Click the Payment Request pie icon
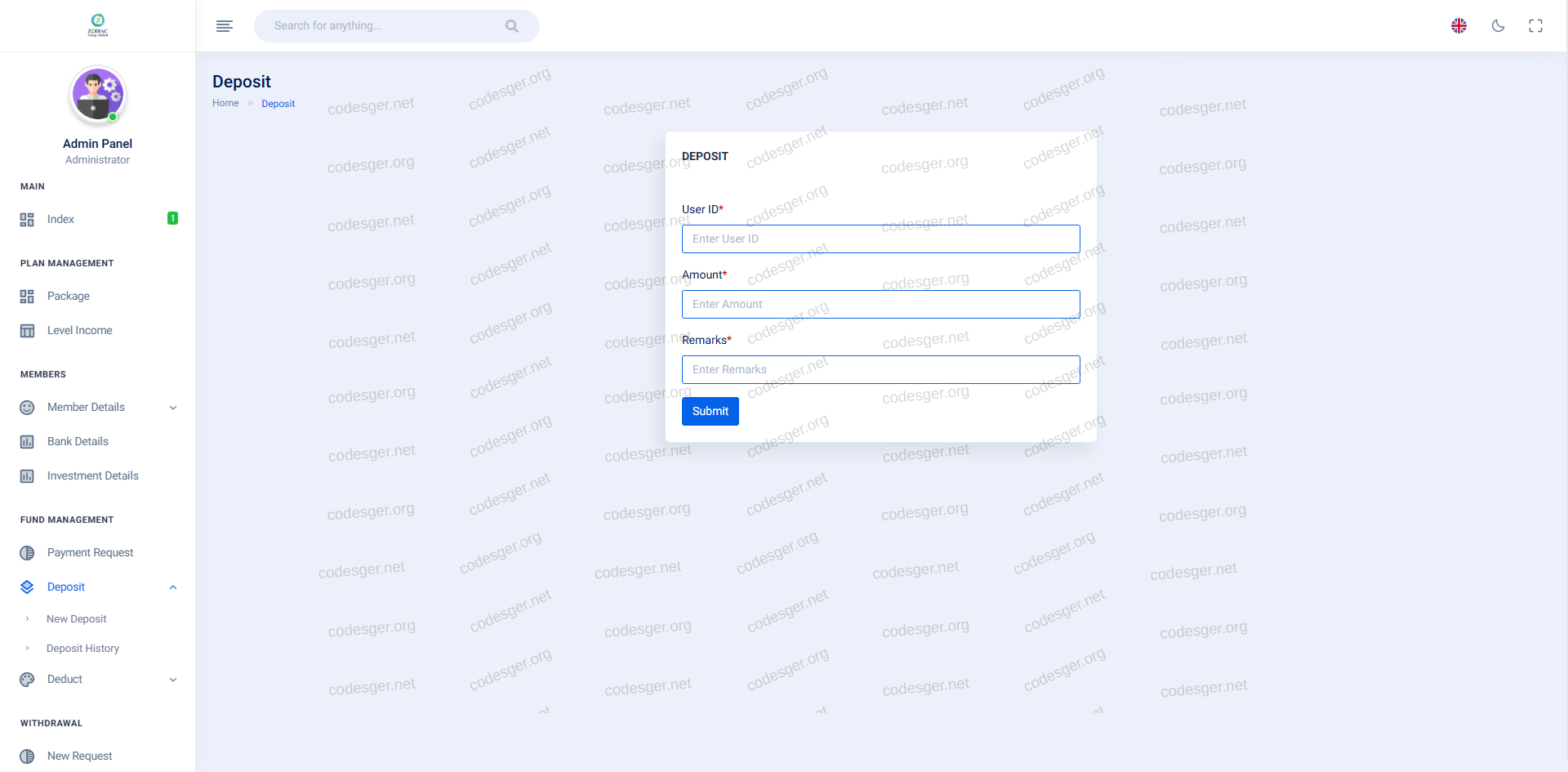Screen dimensions: 1568x772 coord(27,553)
